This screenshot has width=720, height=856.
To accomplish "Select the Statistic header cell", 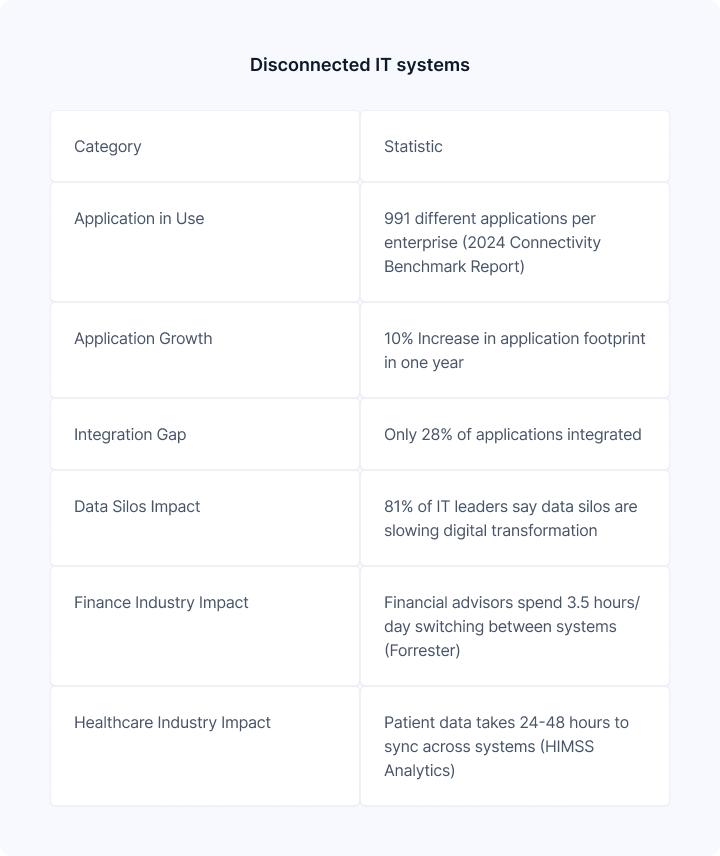I will [515, 146].
